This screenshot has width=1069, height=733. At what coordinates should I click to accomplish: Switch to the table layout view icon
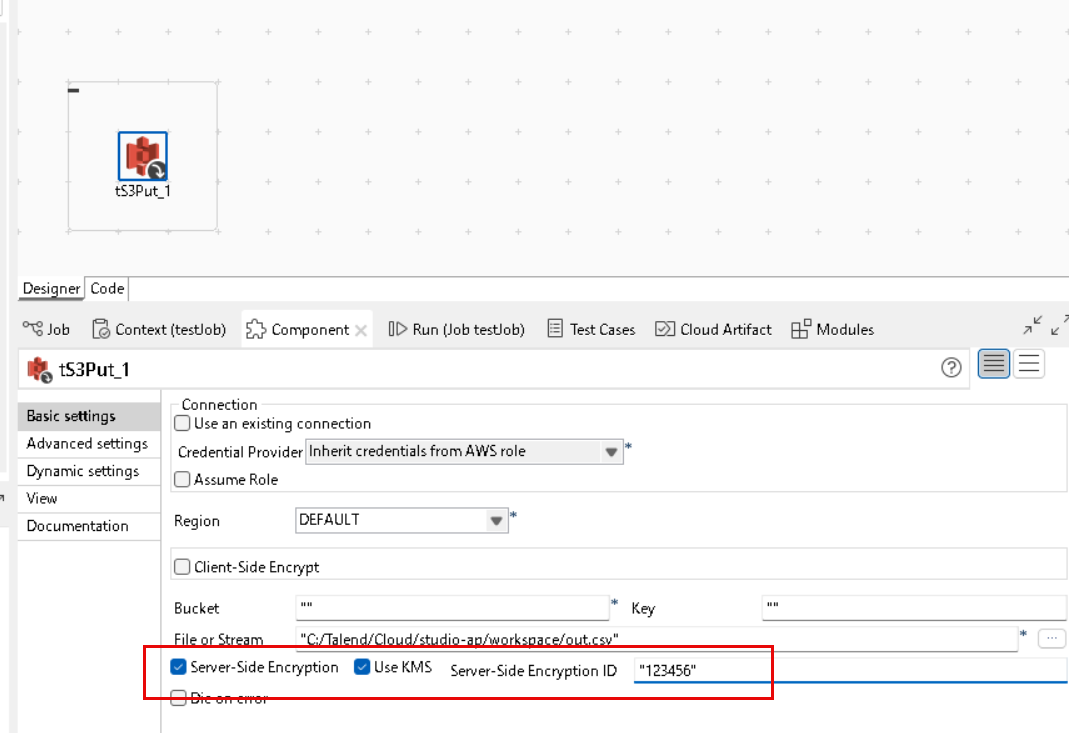[x=993, y=363]
